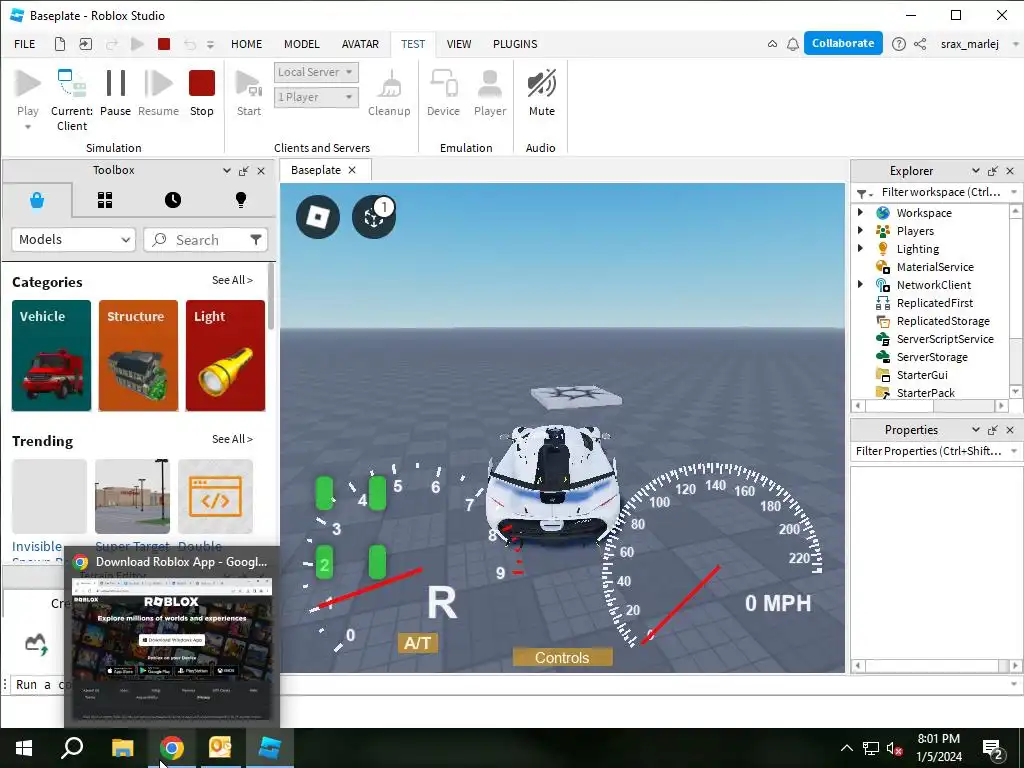Select StarterGui in Explorer
The width and height of the screenshot is (1024, 768).
[x=921, y=375]
